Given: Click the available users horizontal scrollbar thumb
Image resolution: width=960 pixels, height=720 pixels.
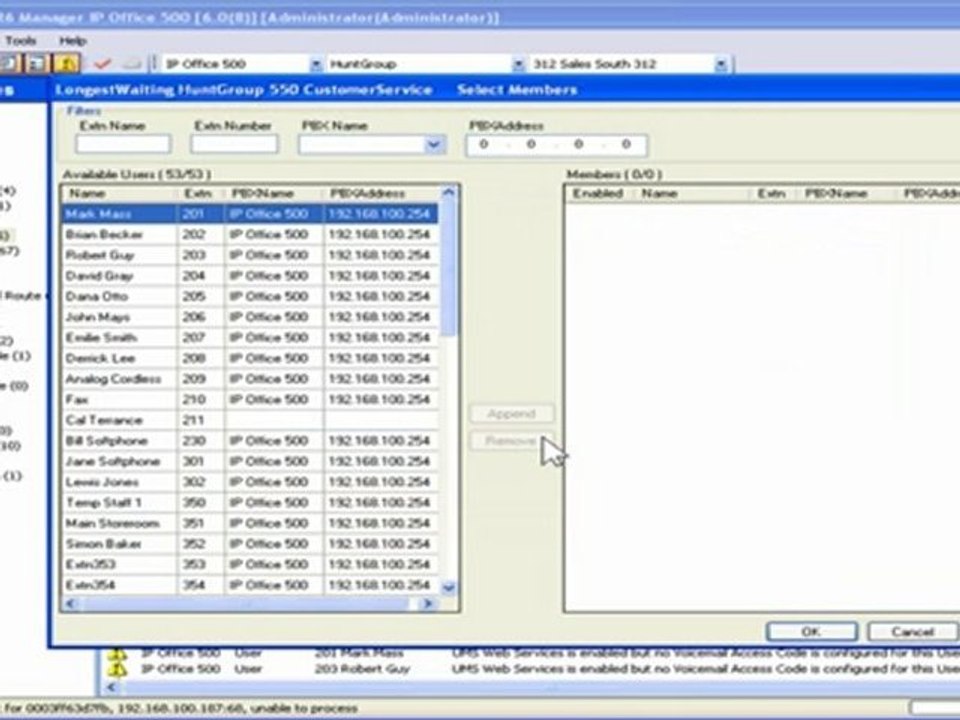Looking at the screenshot, I should click(x=245, y=604).
